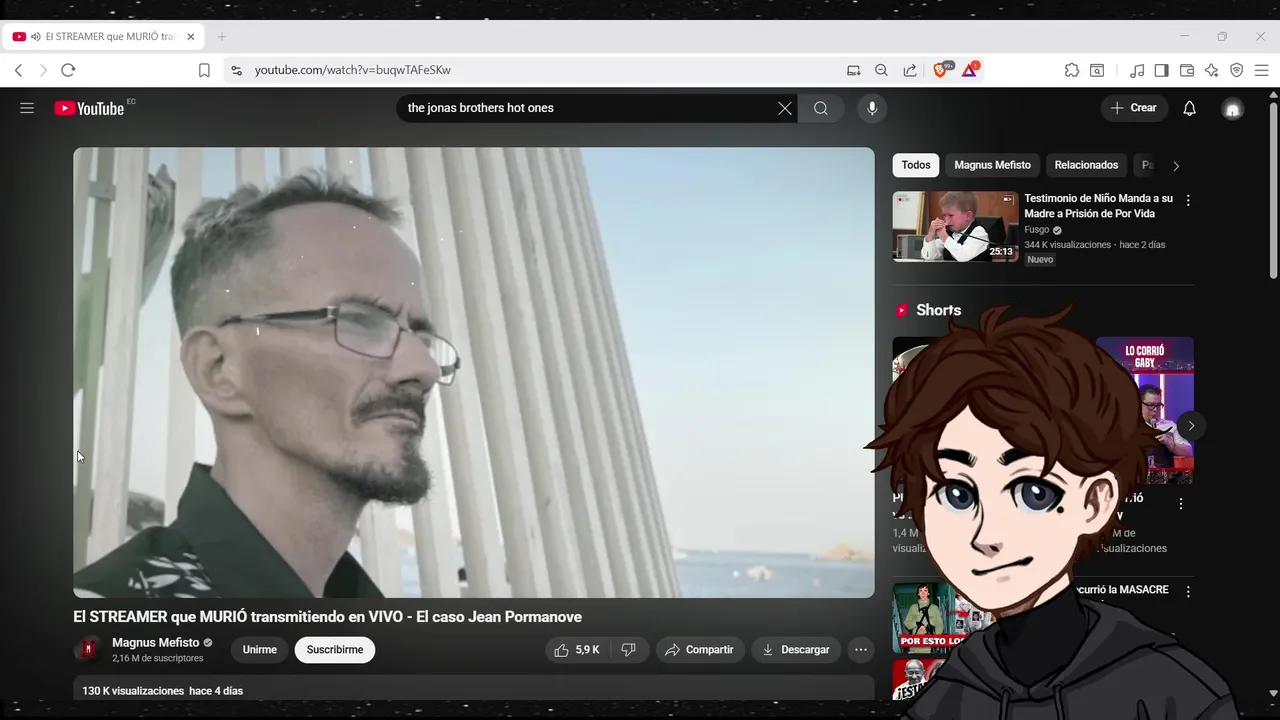
Task: Toggle the browser sidebar panel
Action: pyautogui.click(x=1161, y=70)
